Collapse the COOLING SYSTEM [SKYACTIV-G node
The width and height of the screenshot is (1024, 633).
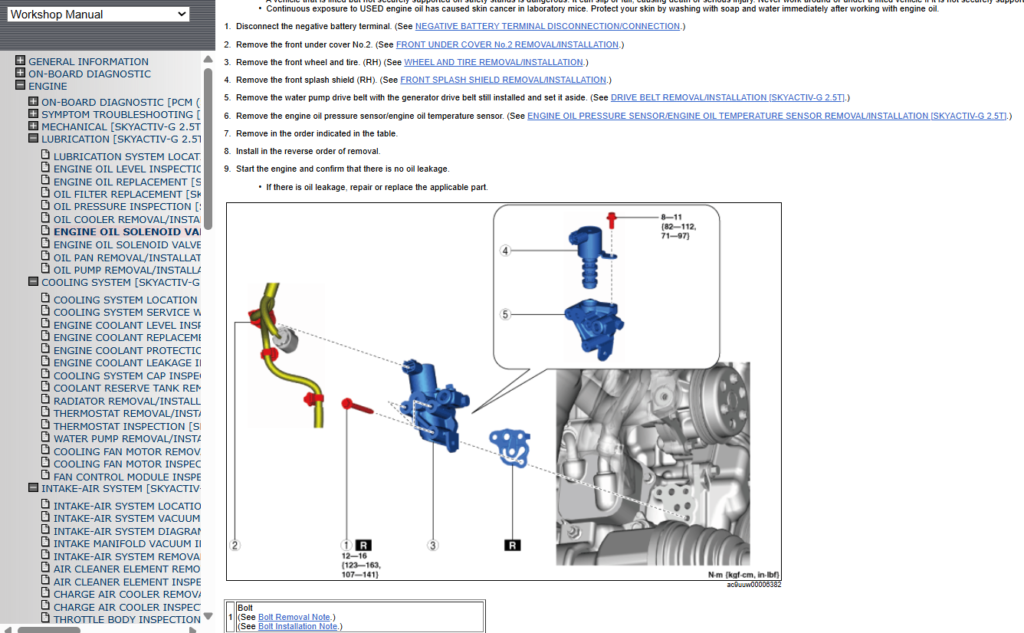[33, 282]
